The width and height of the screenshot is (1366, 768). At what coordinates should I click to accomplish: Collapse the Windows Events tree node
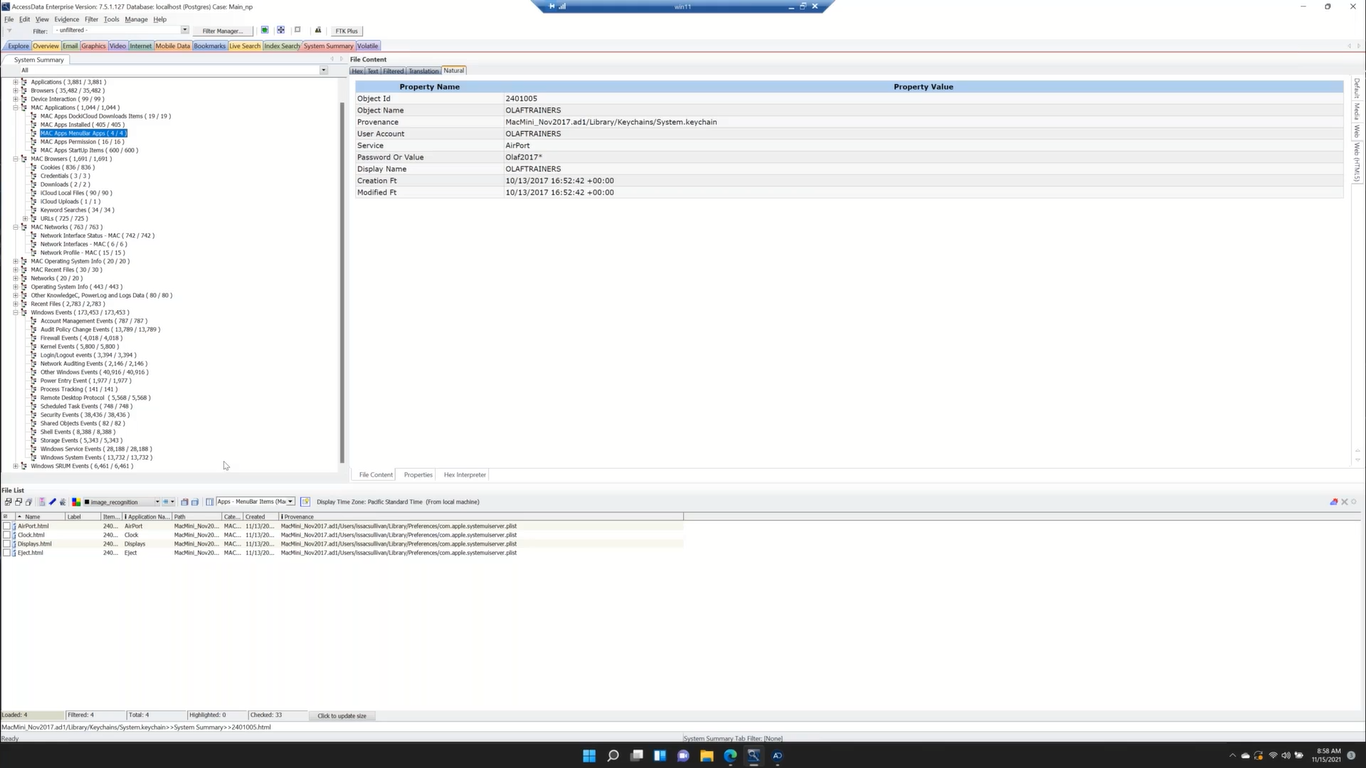pyautogui.click(x=15, y=313)
